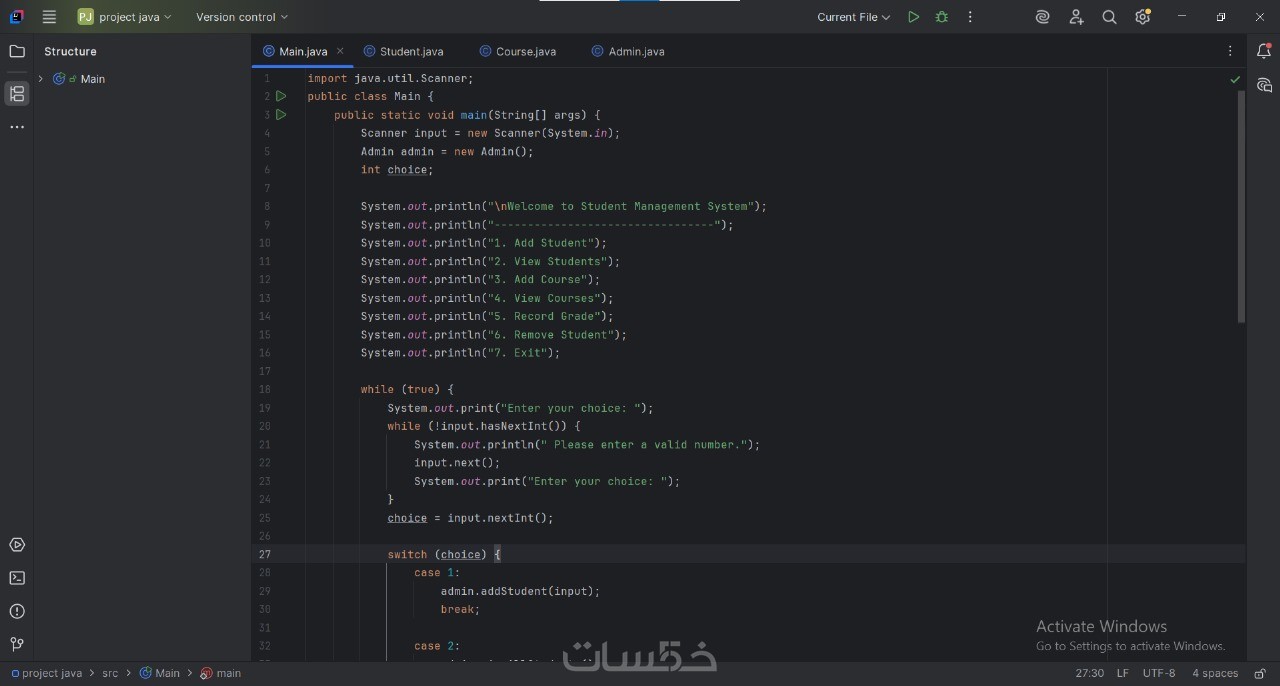
Task: Switch to the Main.java tab
Action: coord(303,51)
